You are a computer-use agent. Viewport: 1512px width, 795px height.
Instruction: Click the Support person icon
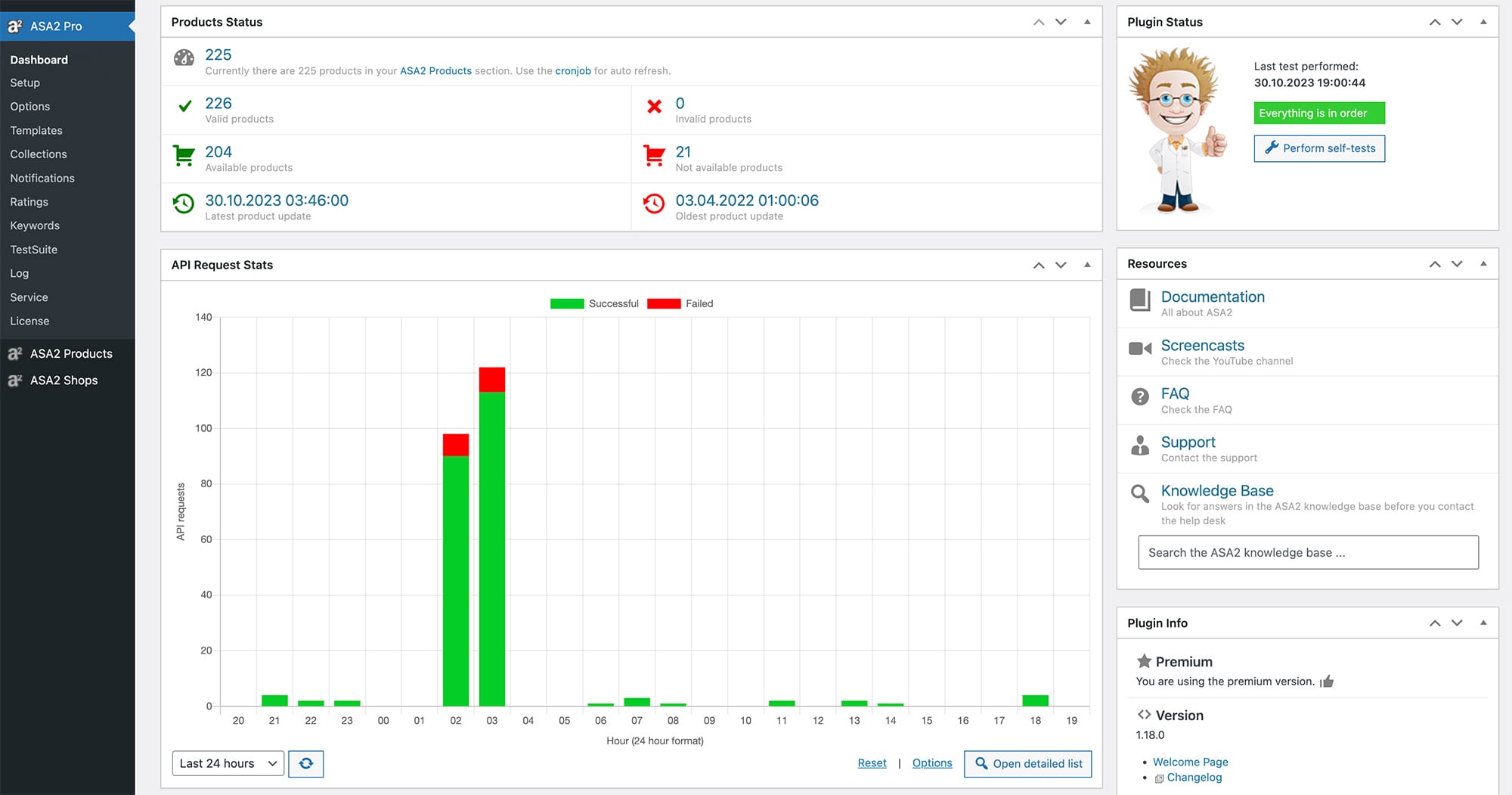click(1140, 445)
